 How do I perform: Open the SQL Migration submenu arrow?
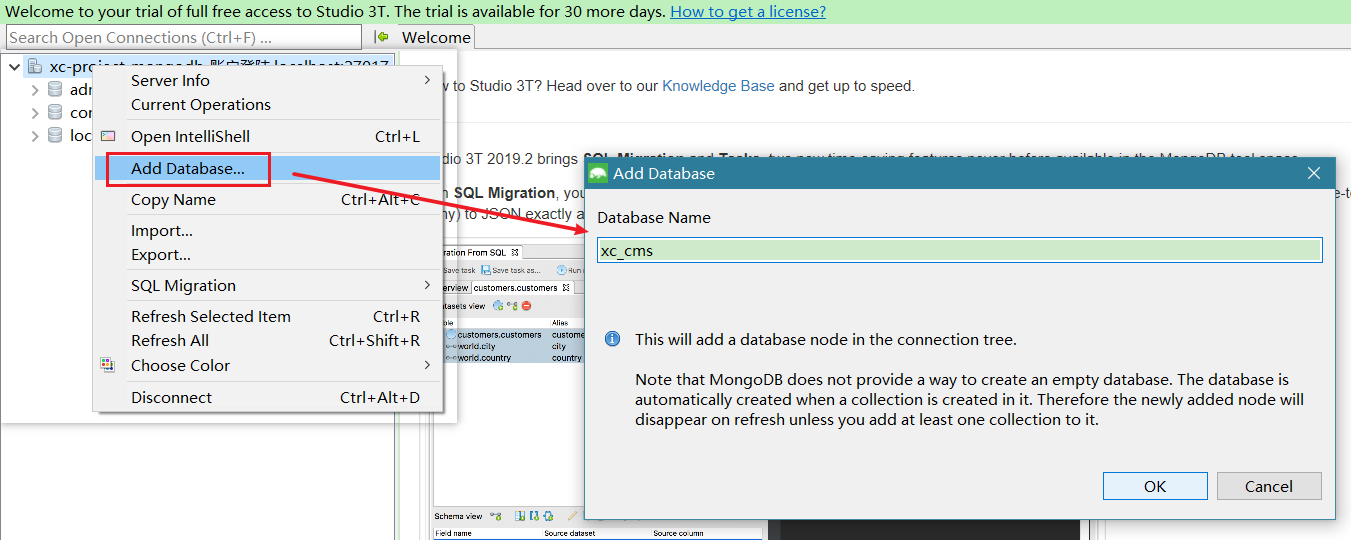pos(427,285)
